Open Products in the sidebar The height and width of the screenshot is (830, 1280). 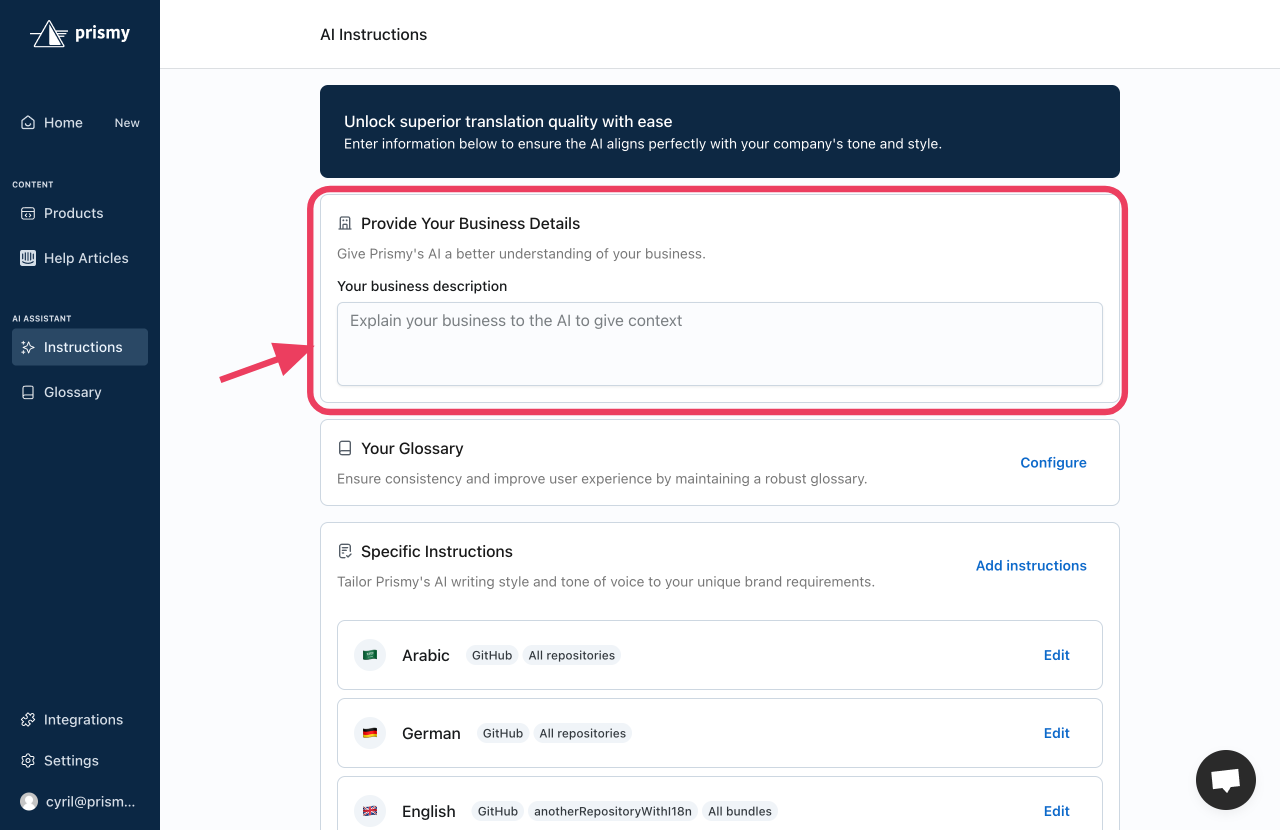pyautogui.click(x=80, y=213)
